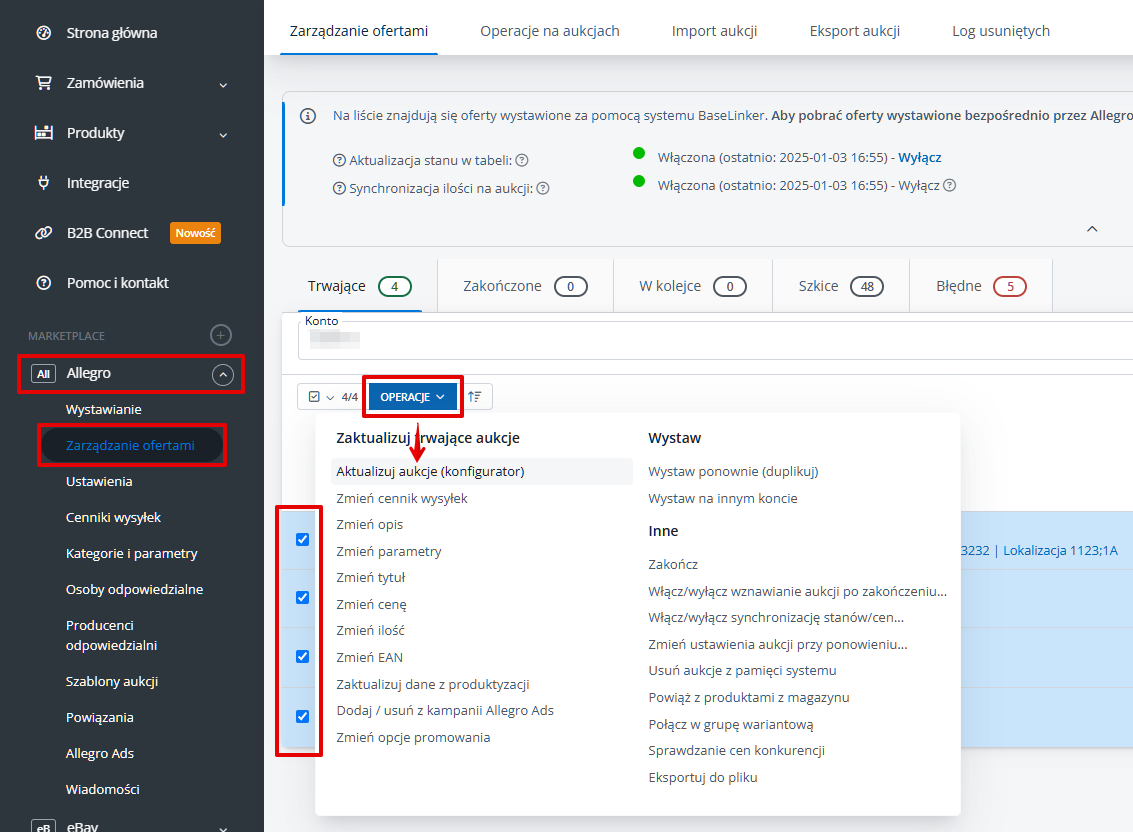Select 'Eksportuj do pliku' option
The height and width of the screenshot is (832, 1133).
[x=702, y=778]
